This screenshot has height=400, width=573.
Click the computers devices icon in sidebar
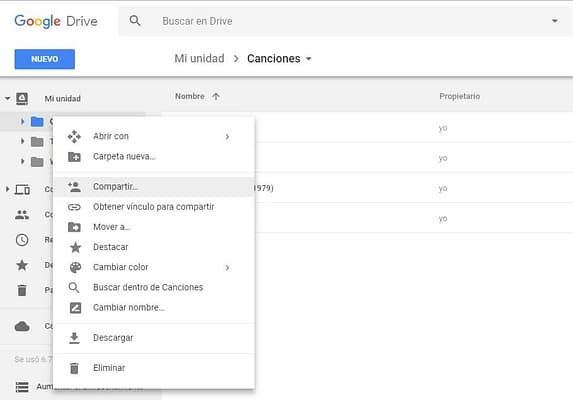(x=22, y=190)
